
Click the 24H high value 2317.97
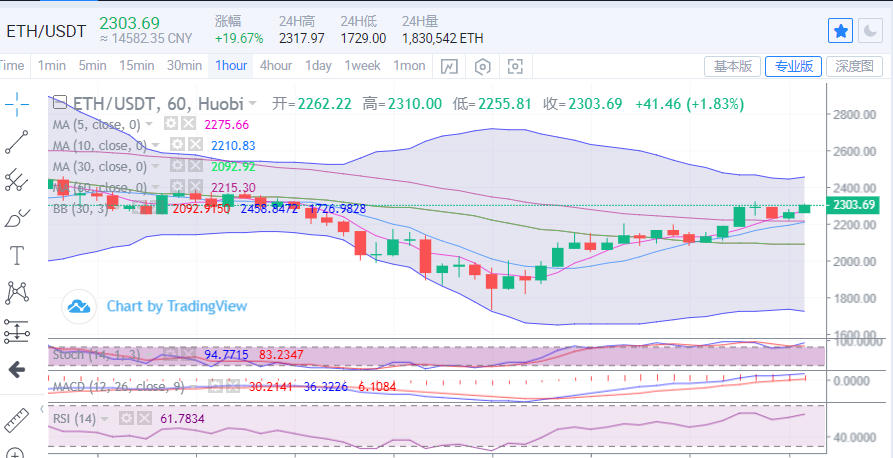[x=302, y=39]
